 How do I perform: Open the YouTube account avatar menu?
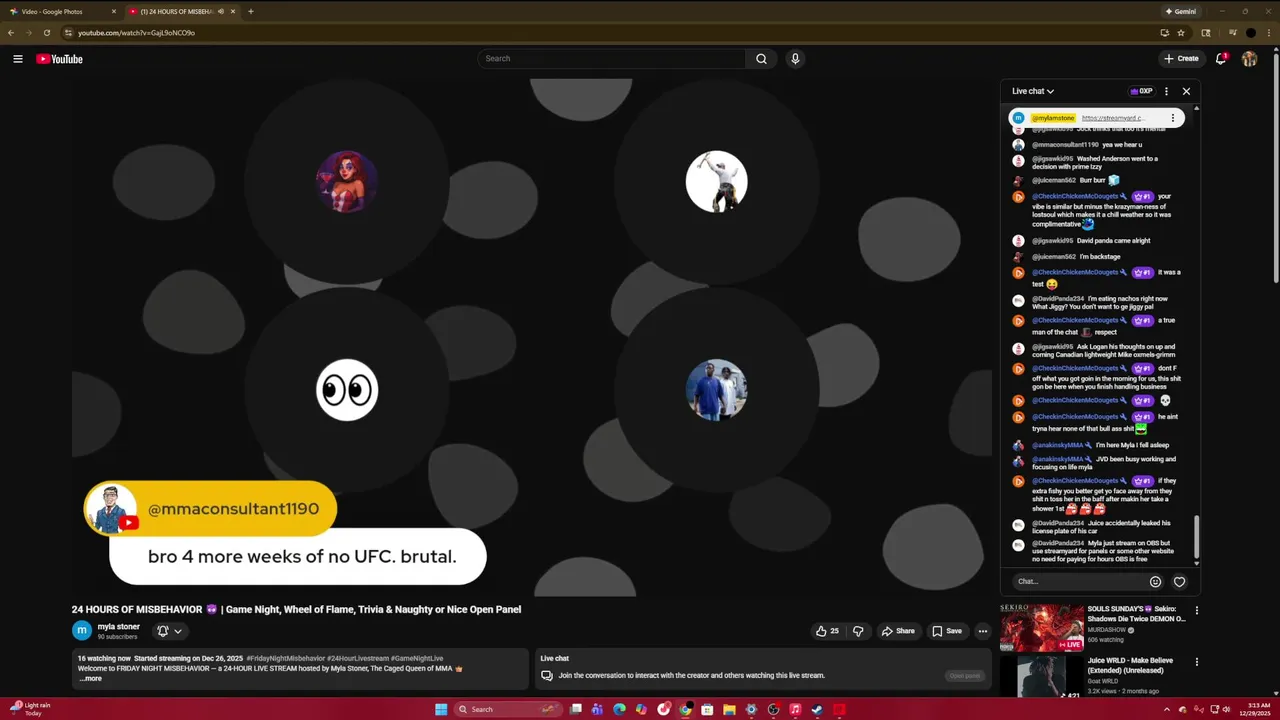(x=1249, y=59)
